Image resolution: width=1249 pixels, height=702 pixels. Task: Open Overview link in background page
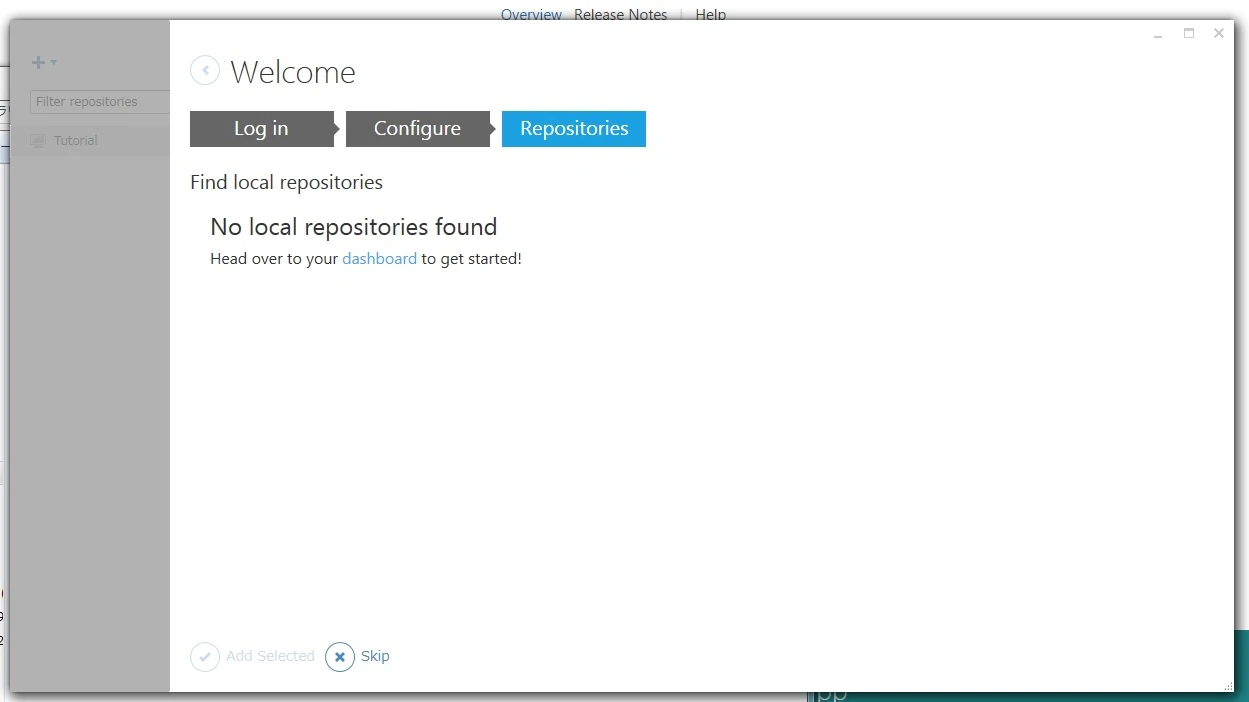coord(531,15)
